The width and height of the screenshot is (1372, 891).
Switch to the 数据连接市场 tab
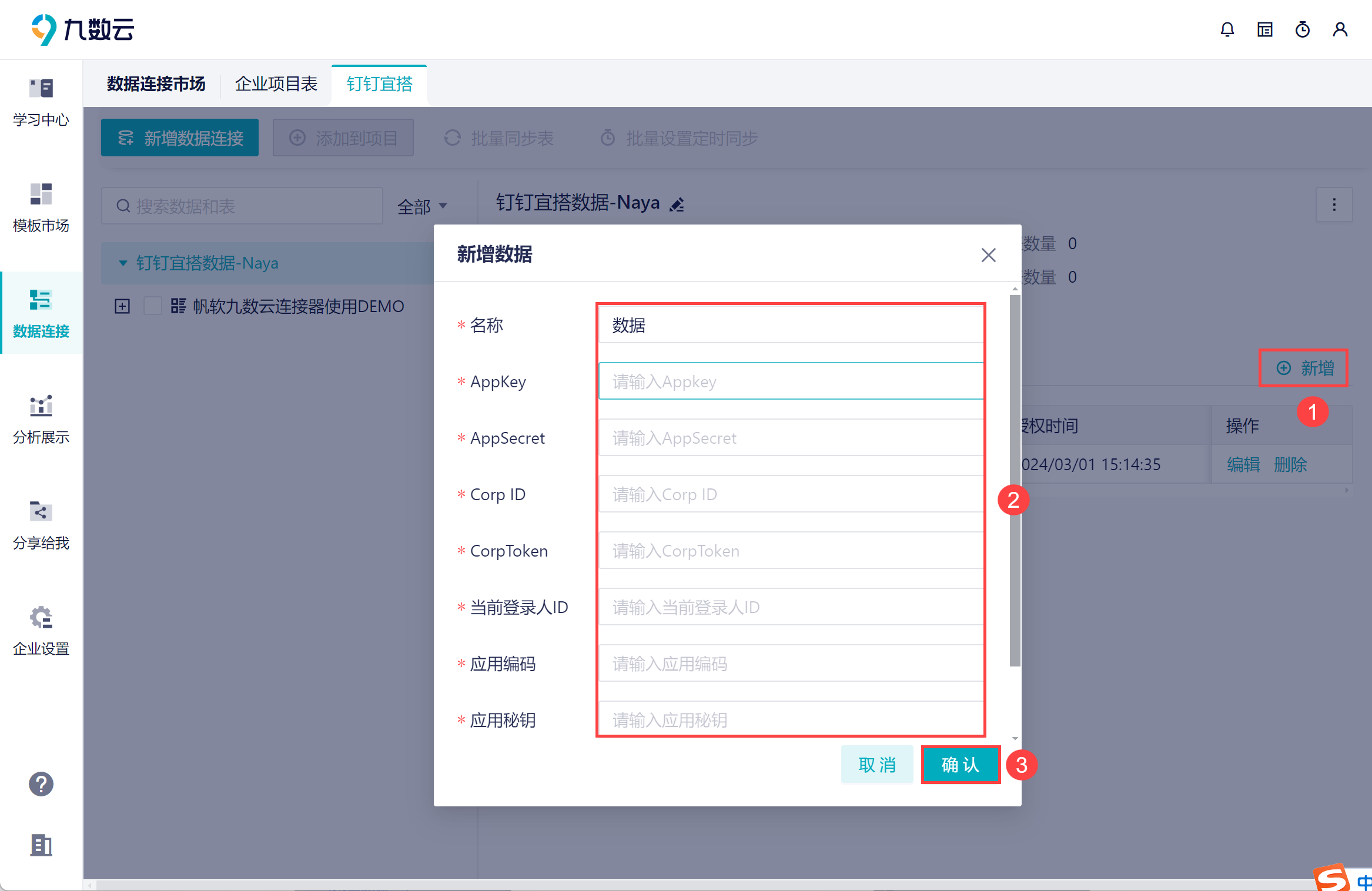coord(156,84)
